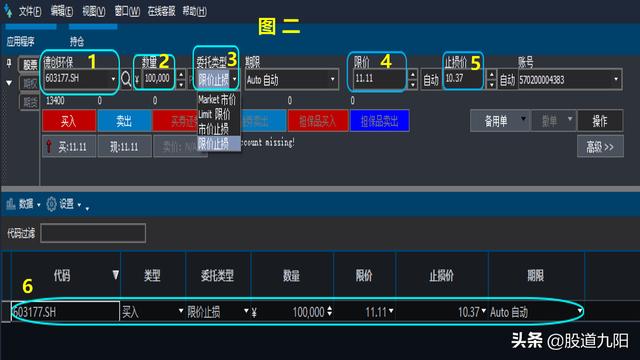This screenshot has width=640, height=360.
Task: Click the 数据 chart icon
Action: (x=11, y=203)
